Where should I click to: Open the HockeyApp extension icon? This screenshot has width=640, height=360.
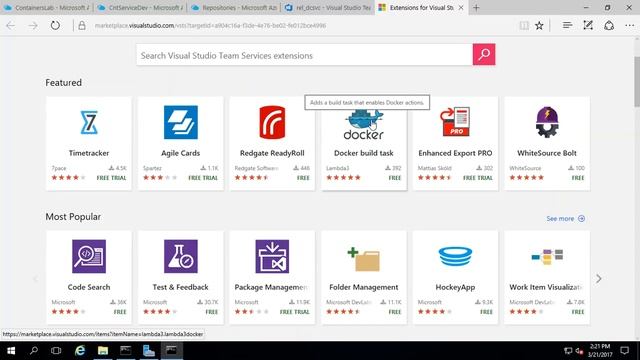pos(455,256)
